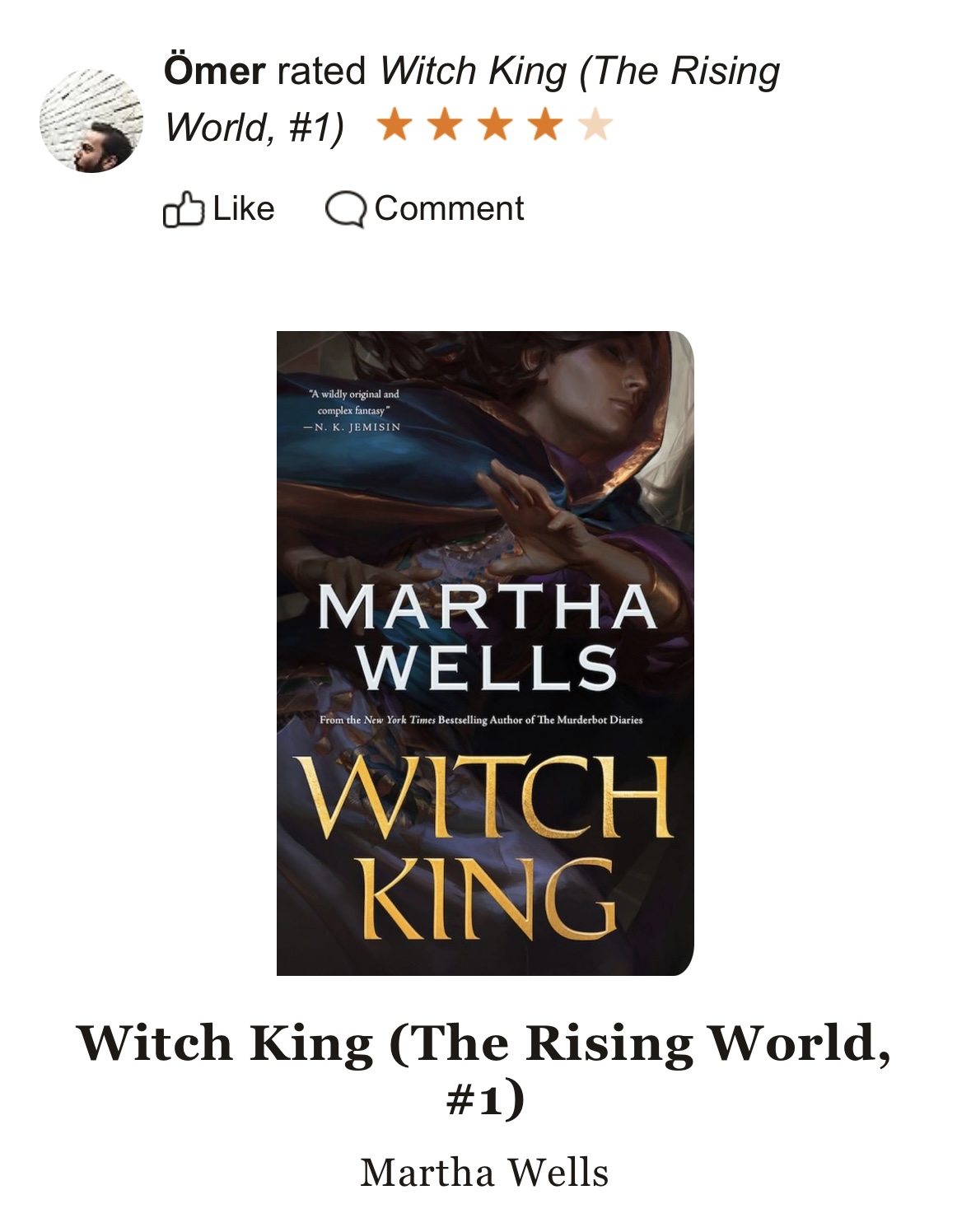Click the Like text button
Image resolution: width=971 pixels, height=1232 pixels.
coord(243,209)
